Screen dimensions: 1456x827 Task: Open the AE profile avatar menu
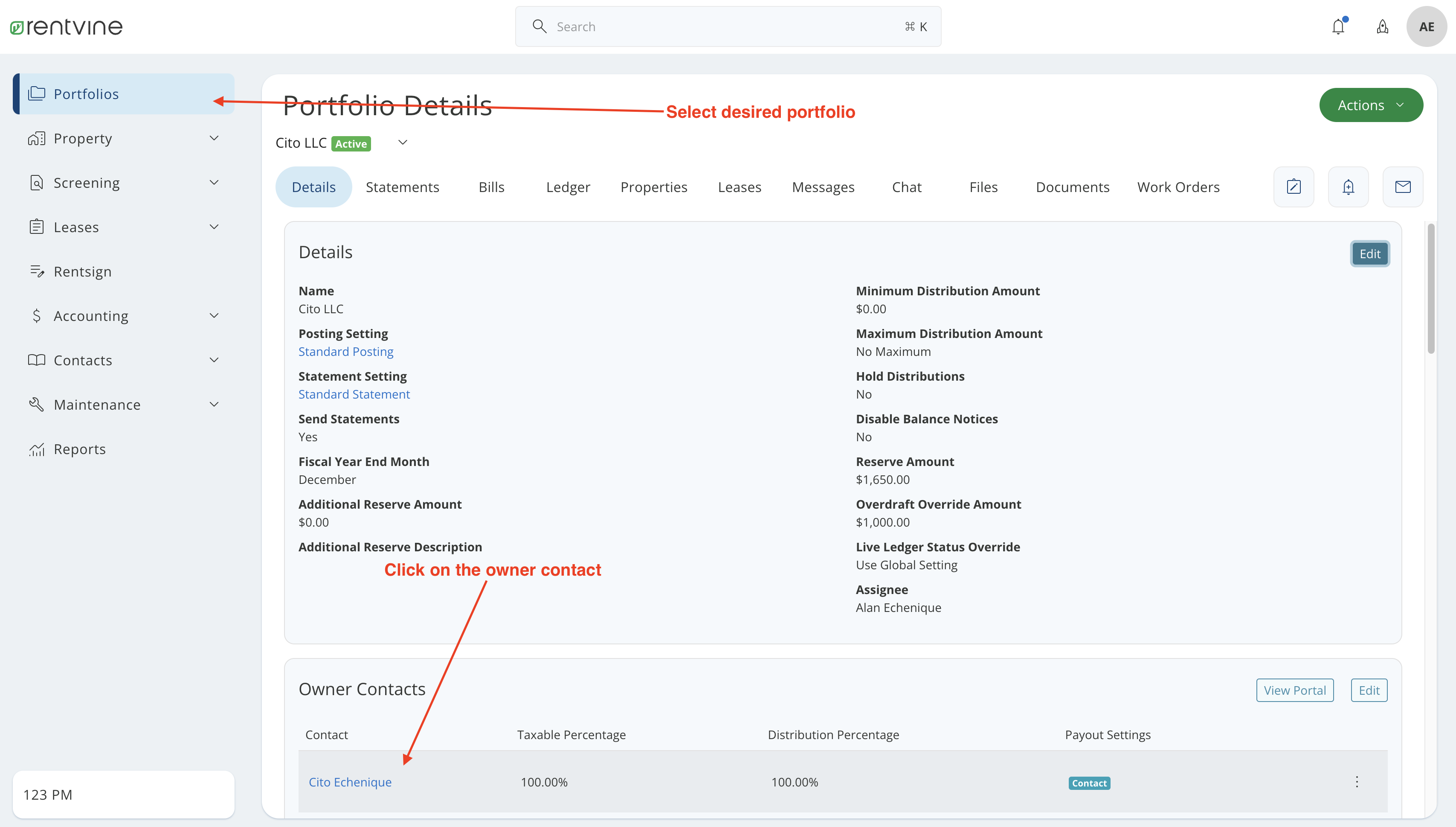click(1427, 26)
